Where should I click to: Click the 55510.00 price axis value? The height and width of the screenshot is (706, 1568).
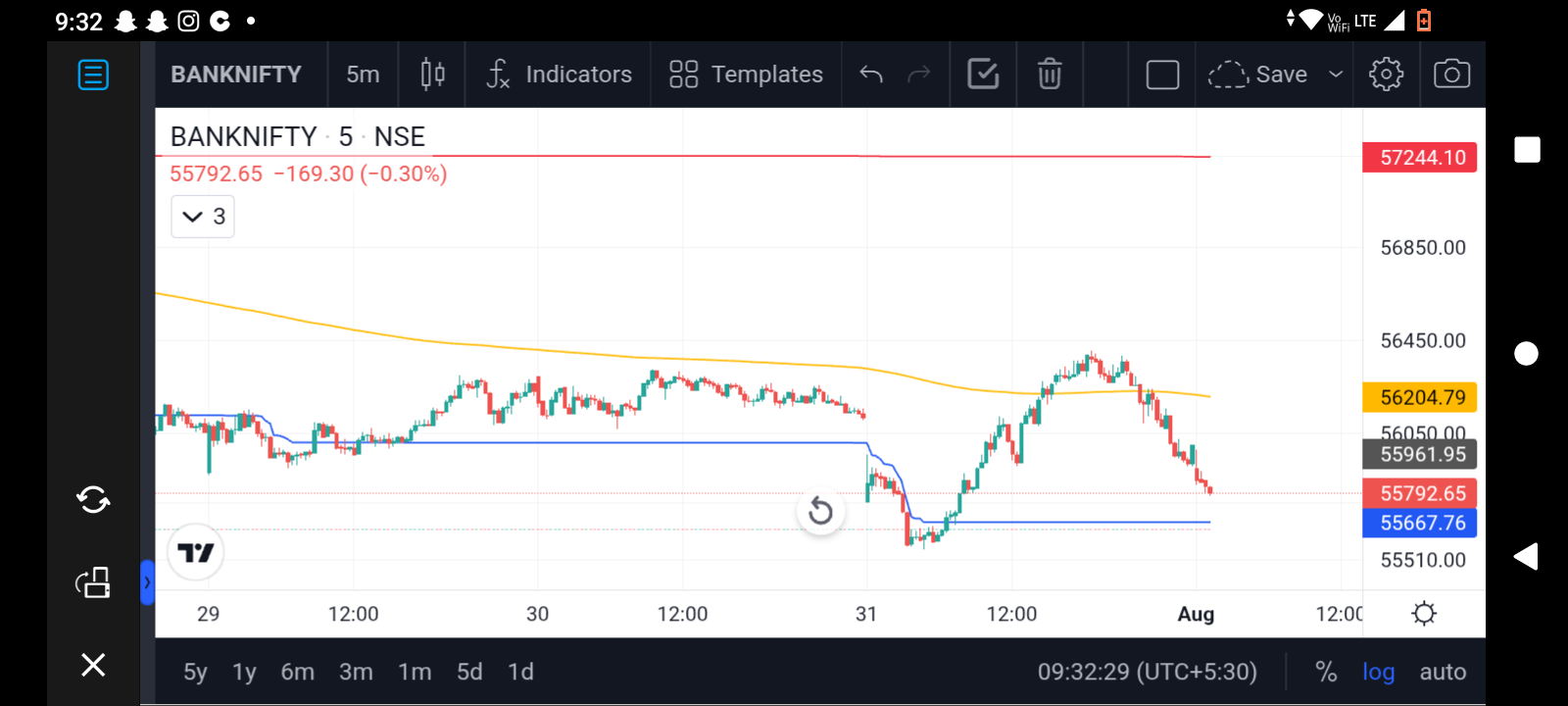click(x=1423, y=560)
